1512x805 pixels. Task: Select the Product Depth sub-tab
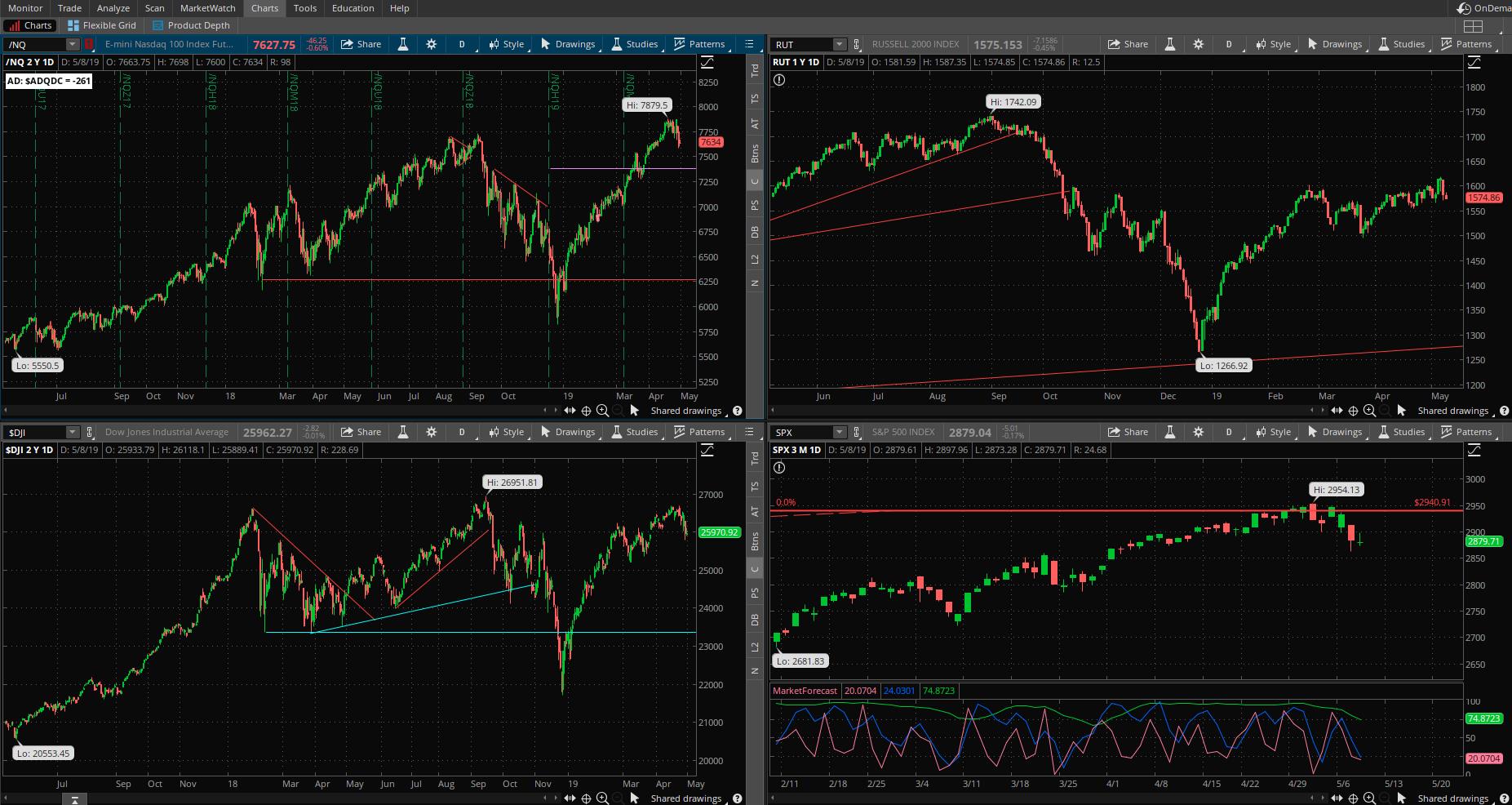(x=192, y=25)
